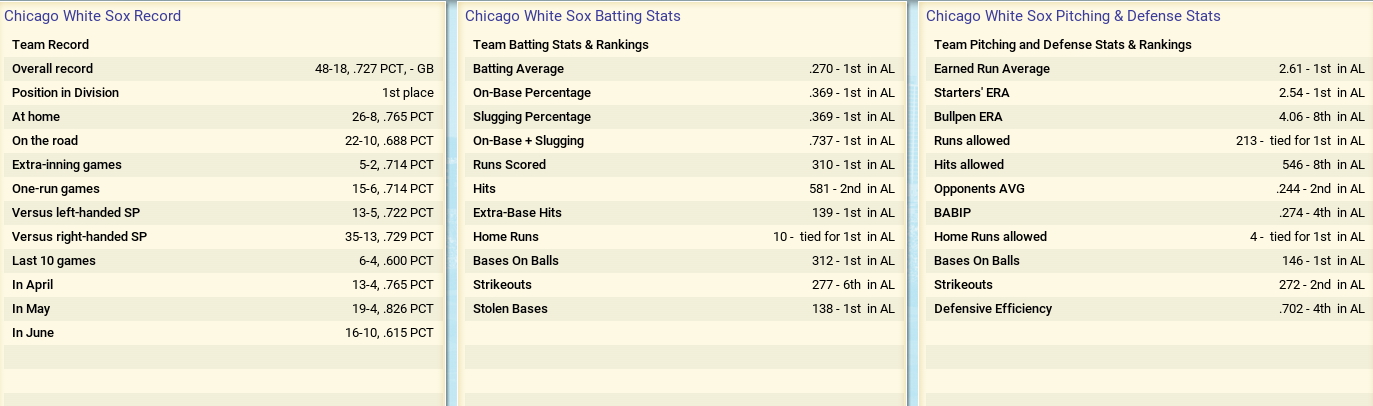Open the Chicago White Sox Record header link
1373x406 pixels.
(93, 16)
